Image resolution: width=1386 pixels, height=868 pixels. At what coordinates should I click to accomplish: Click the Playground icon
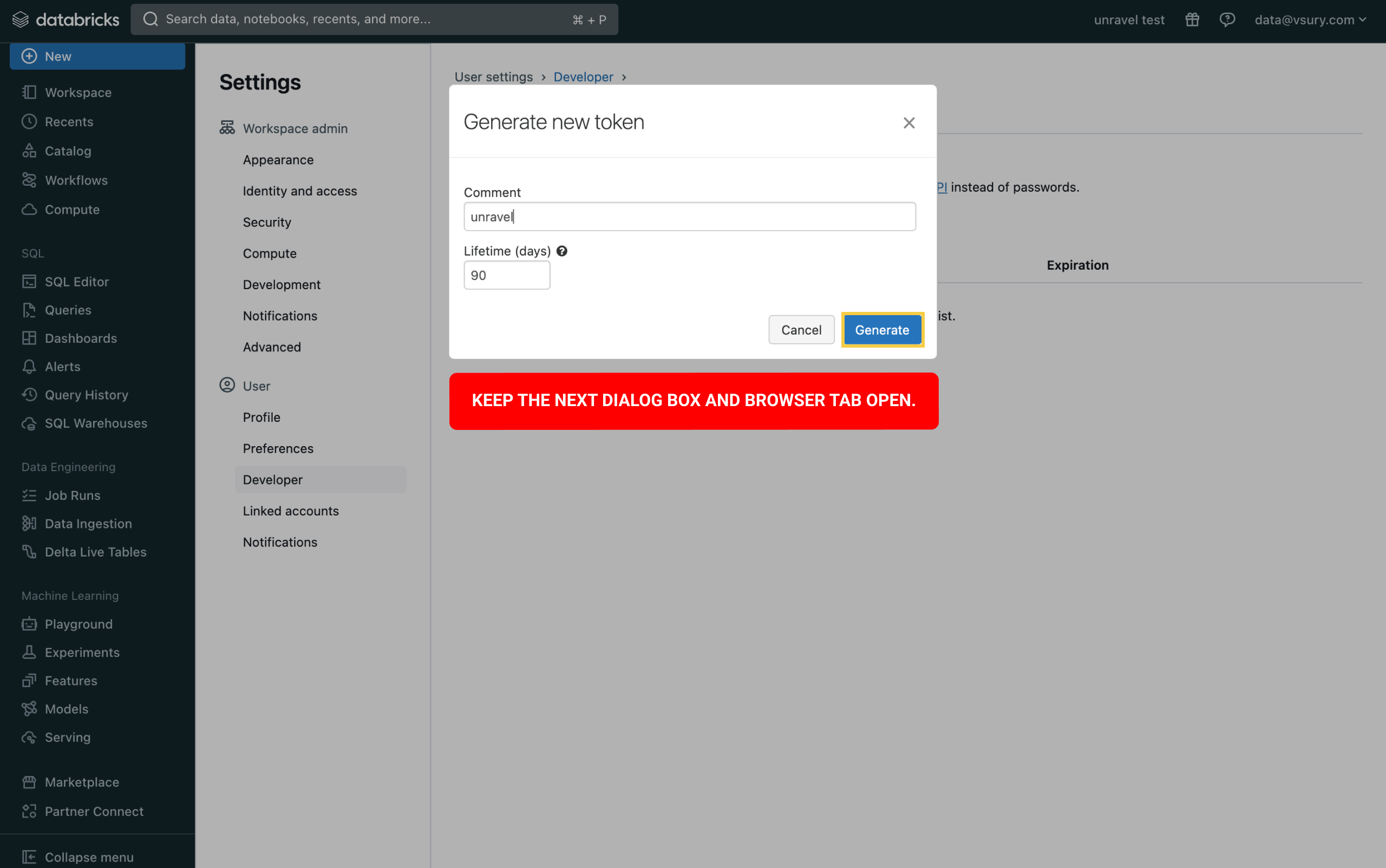point(29,624)
